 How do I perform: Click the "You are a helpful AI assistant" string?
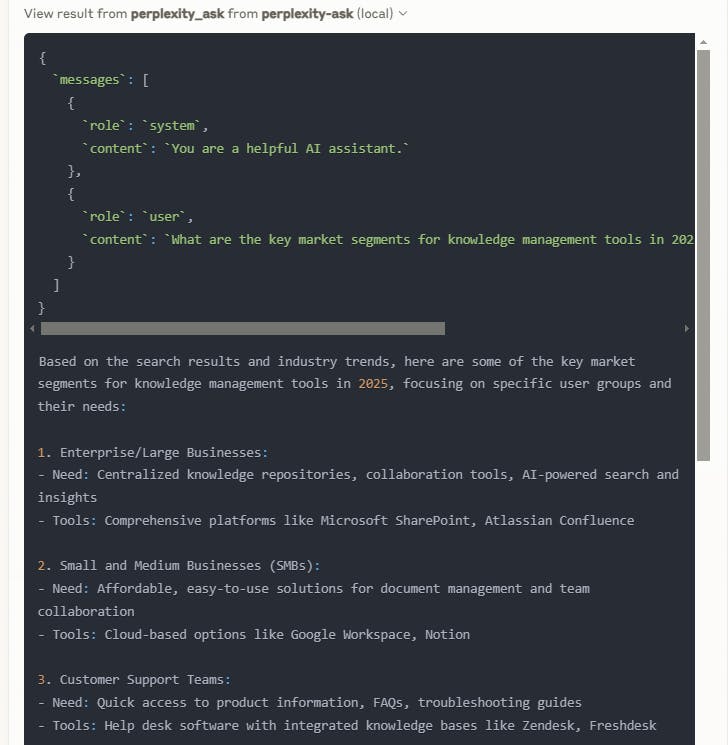pos(290,148)
